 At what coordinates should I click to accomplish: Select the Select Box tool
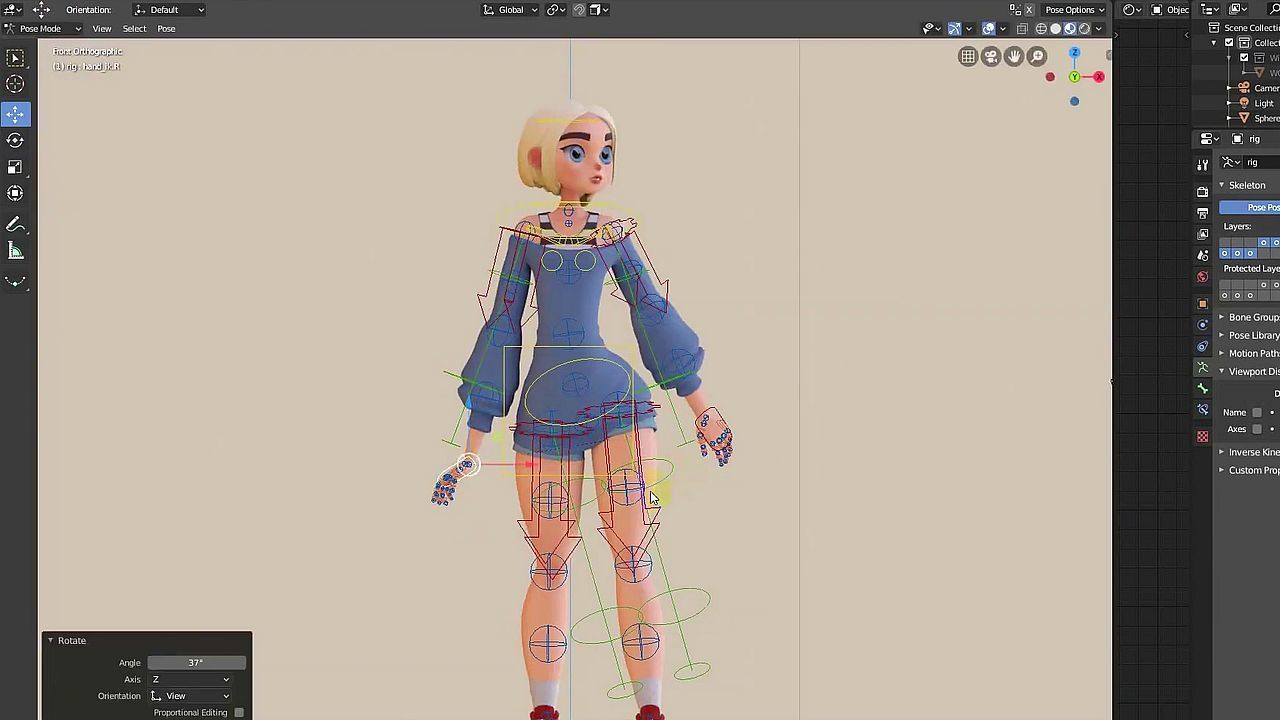15,59
